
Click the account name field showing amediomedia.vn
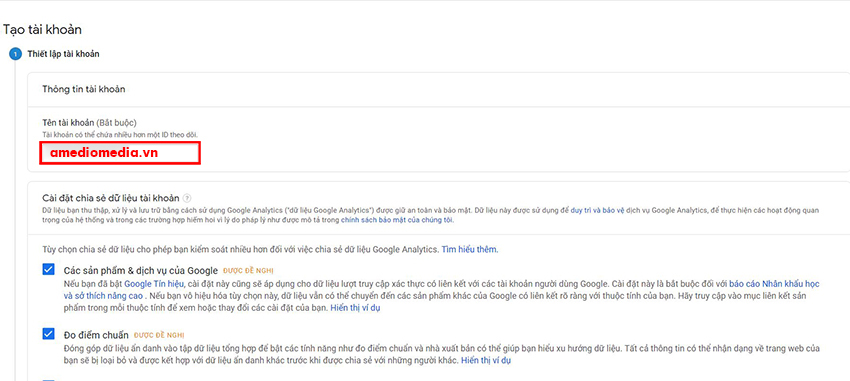pyautogui.click(x=120, y=153)
